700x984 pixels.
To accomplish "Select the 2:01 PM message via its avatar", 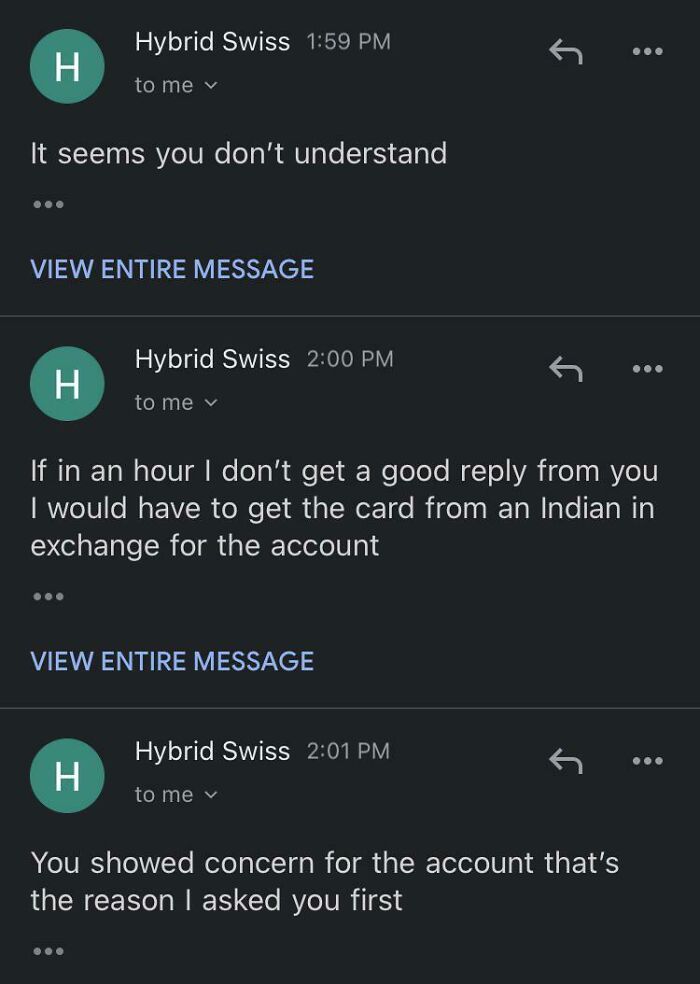I will point(67,775).
